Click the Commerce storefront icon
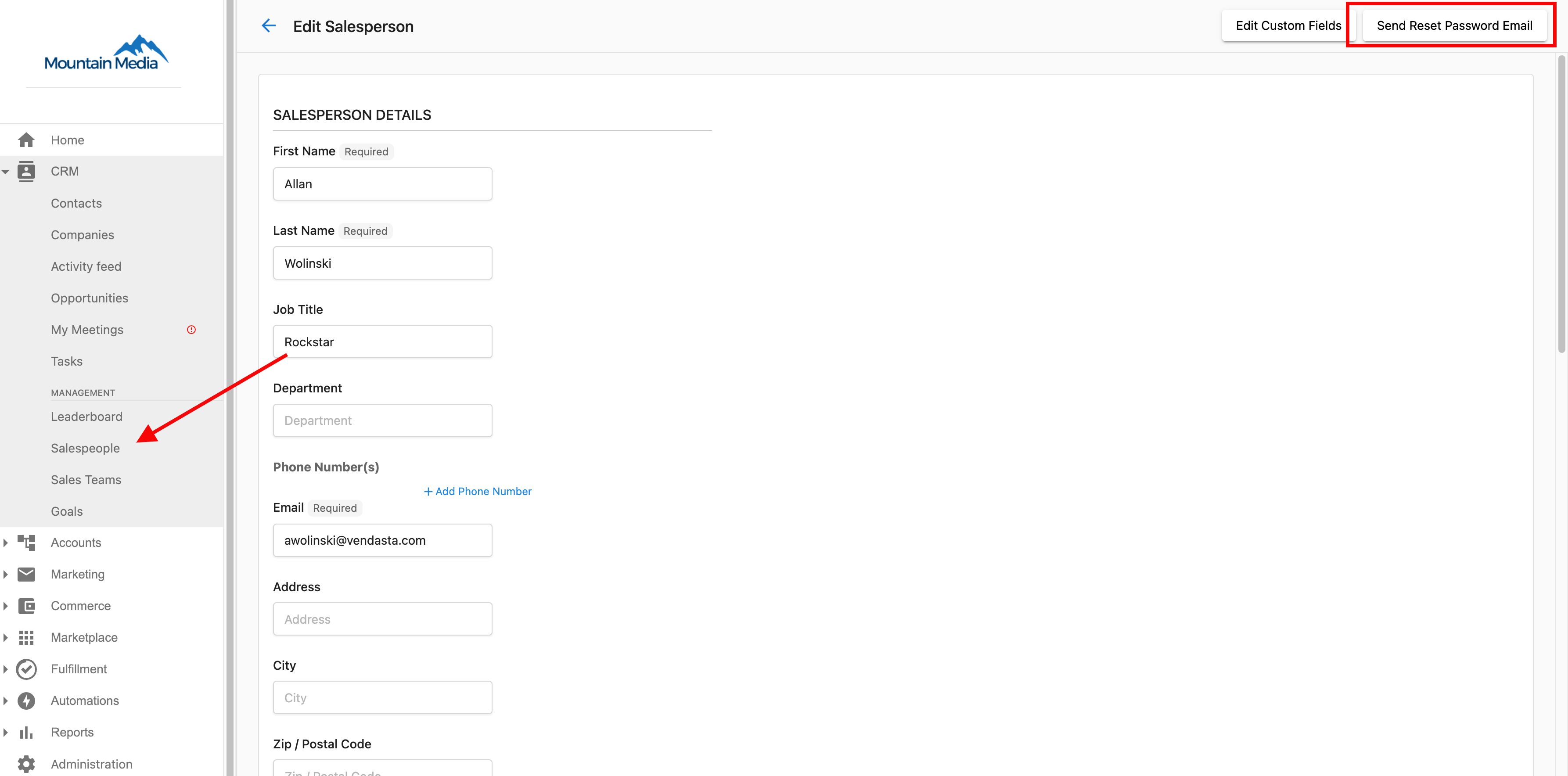This screenshot has height=776, width=1568. [x=27, y=606]
